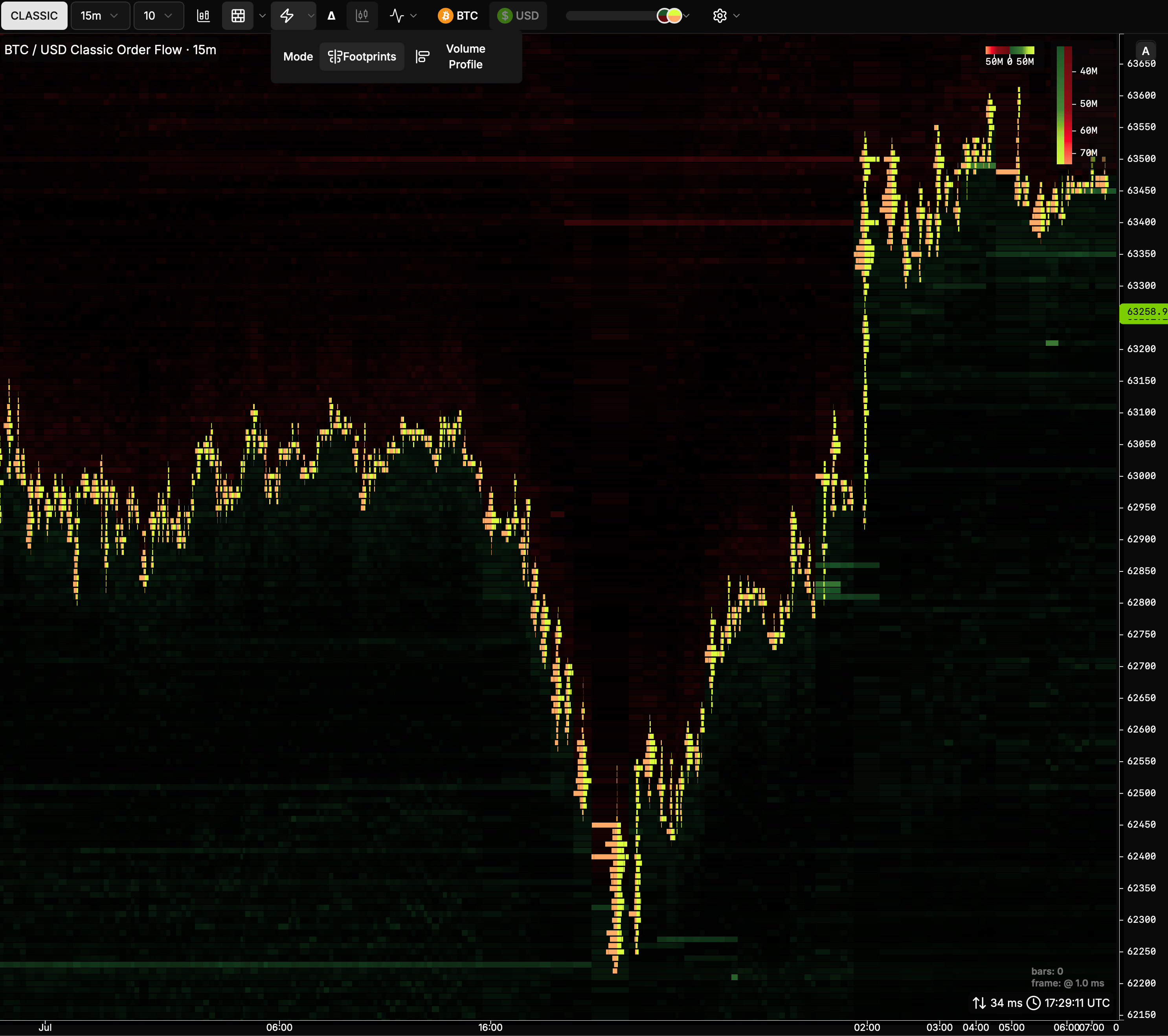Click the 70M tick on the volume legend
This screenshot has width=1168, height=1036.
pyautogui.click(x=1088, y=152)
